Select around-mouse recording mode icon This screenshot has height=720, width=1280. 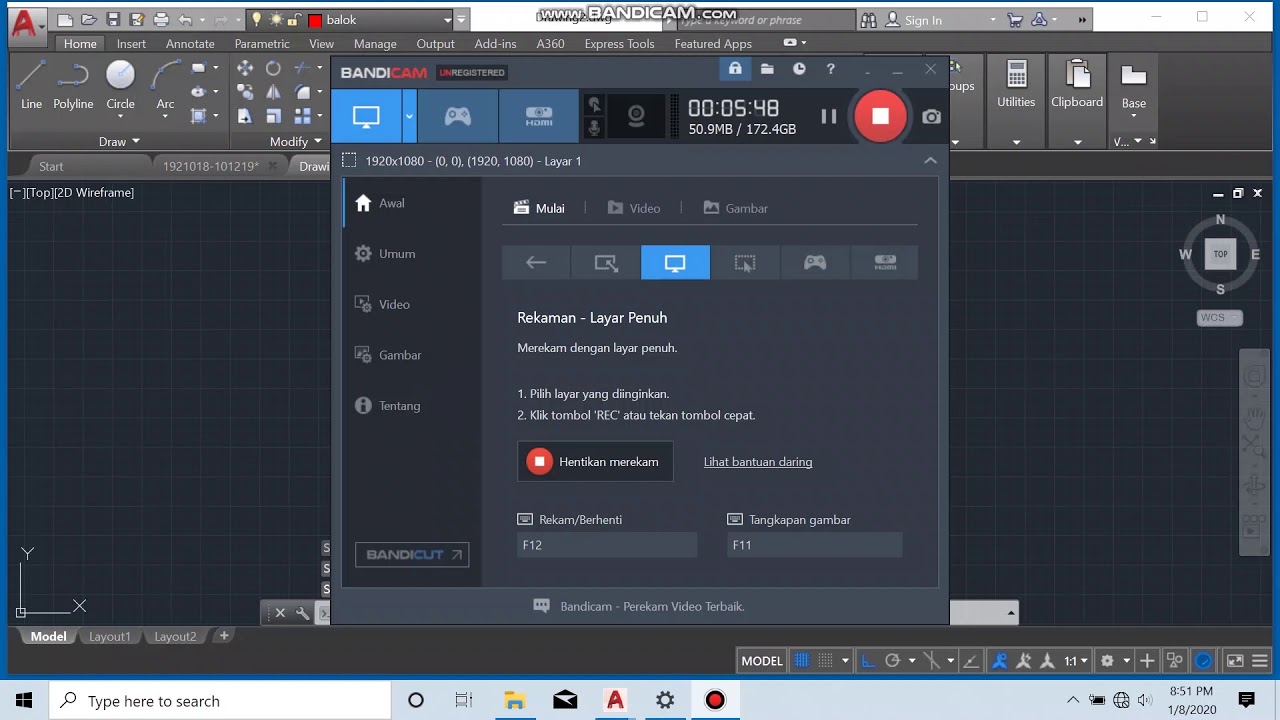[745, 263]
